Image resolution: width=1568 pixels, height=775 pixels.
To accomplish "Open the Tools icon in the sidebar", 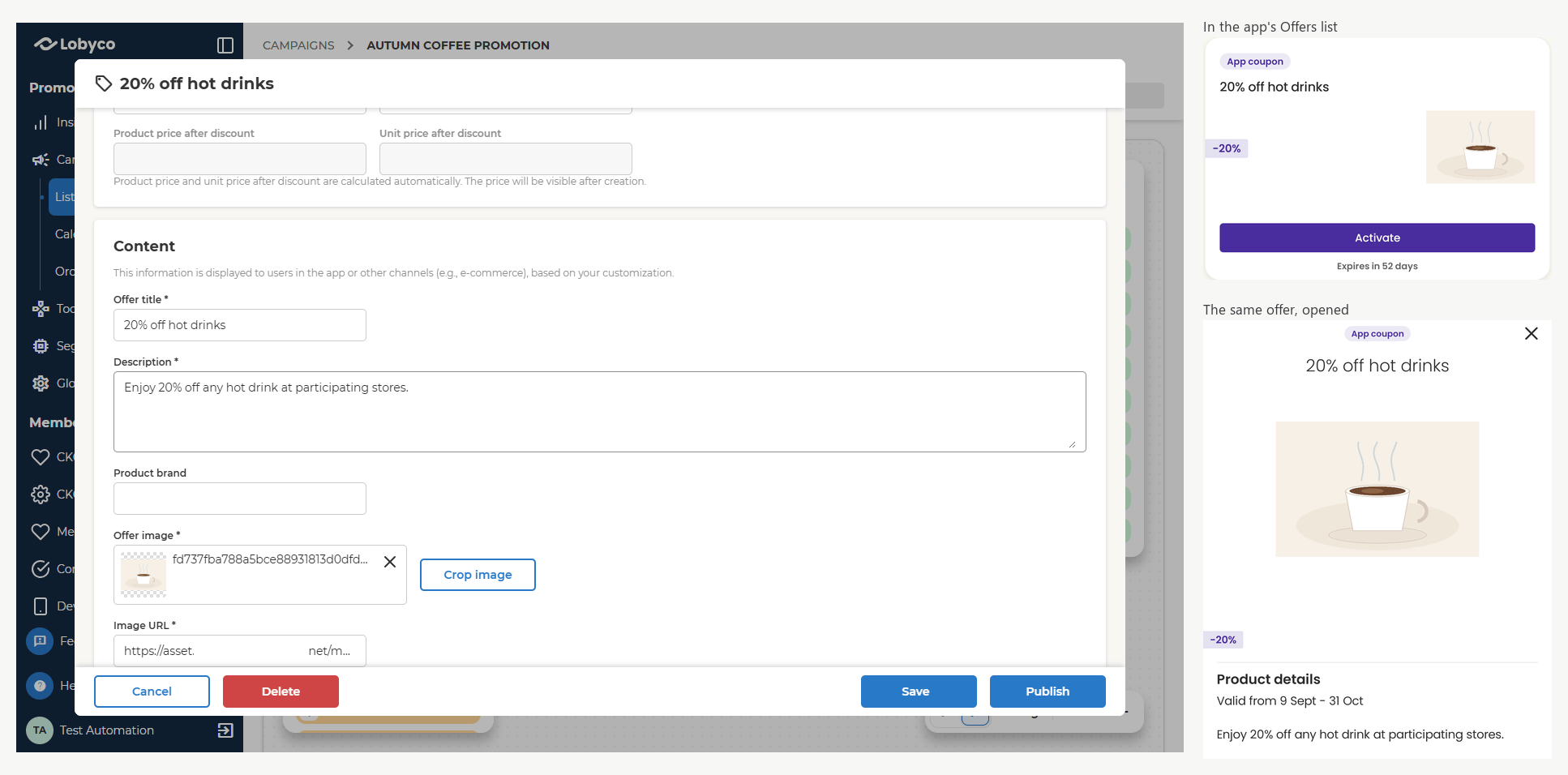I will 41,309.
